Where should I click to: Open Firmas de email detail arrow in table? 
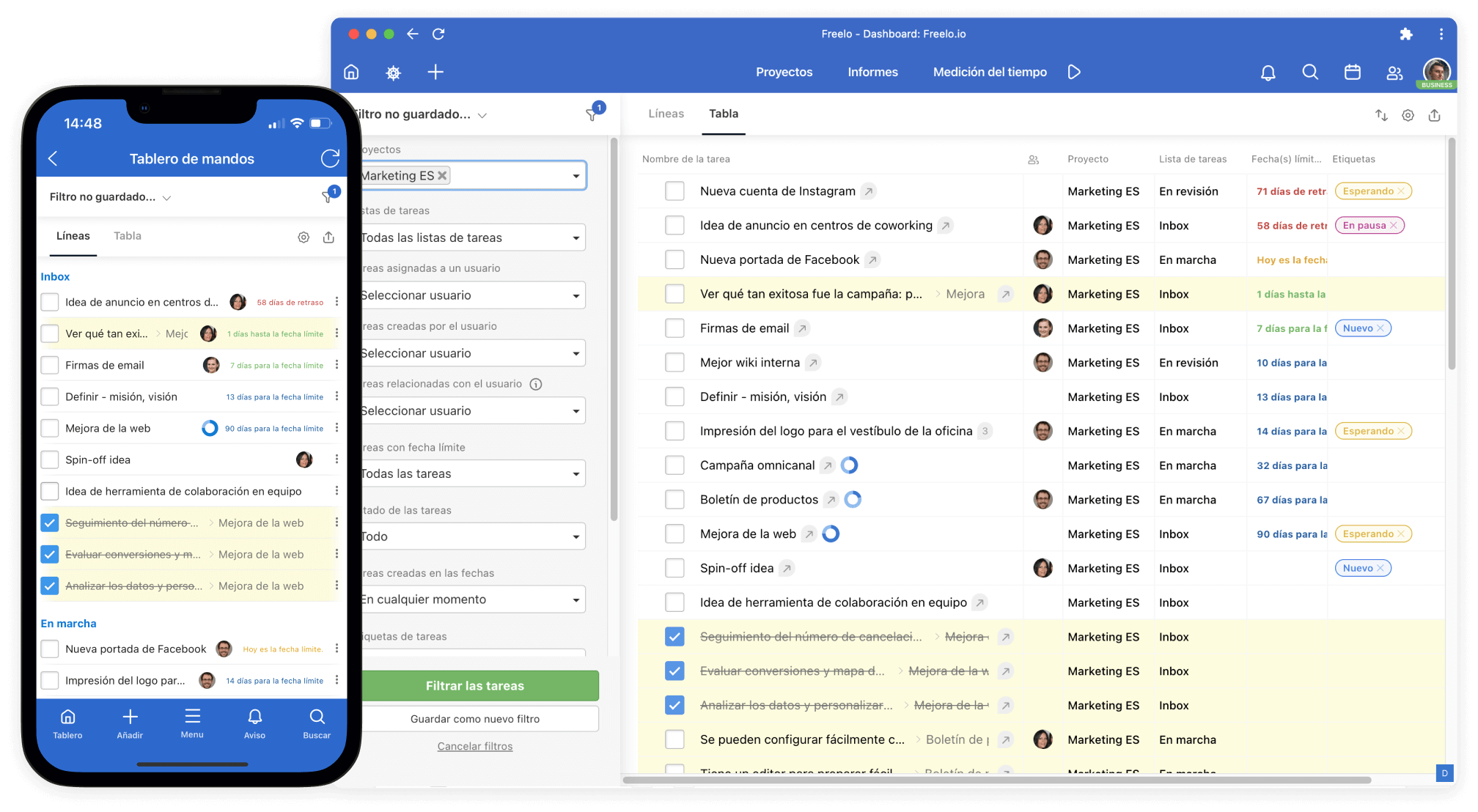pos(802,328)
